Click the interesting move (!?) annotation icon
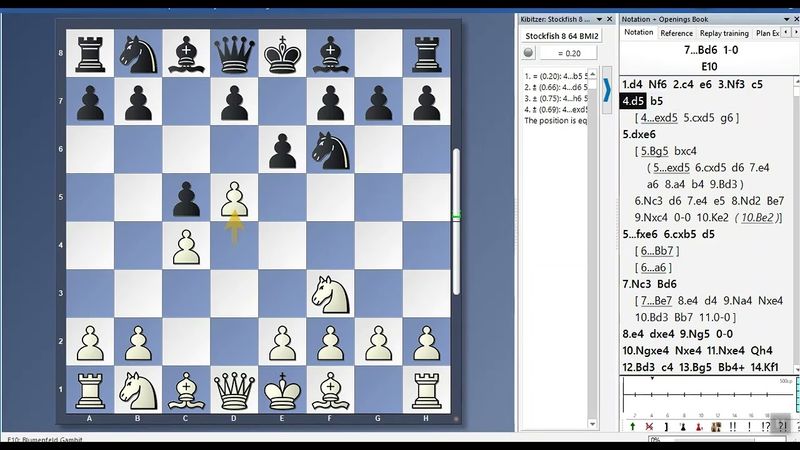The width and height of the screenshot is (800, 450). click(766, 427)
